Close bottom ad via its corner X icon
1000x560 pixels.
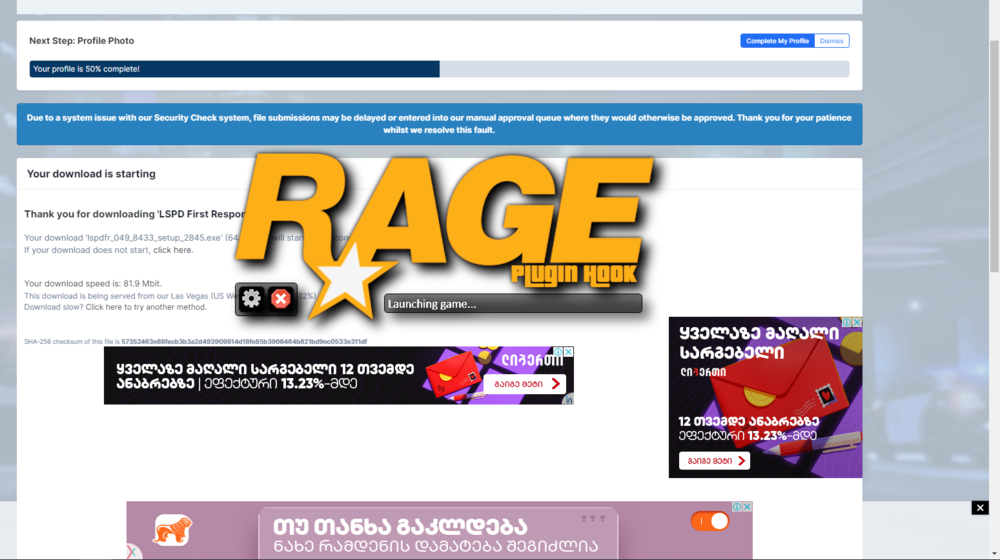(747, 506)
